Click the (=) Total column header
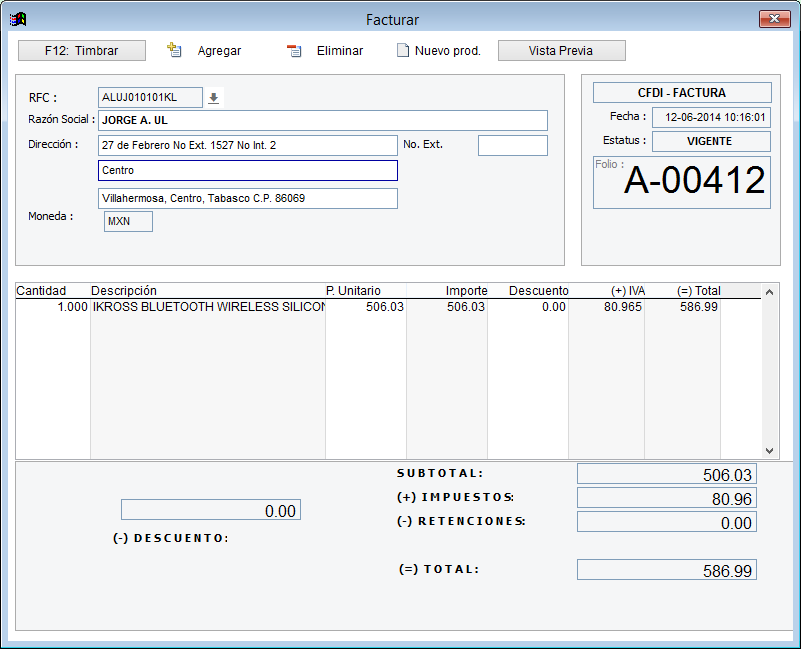The width and height of the screenshot is (801, 649). [698, 291]
